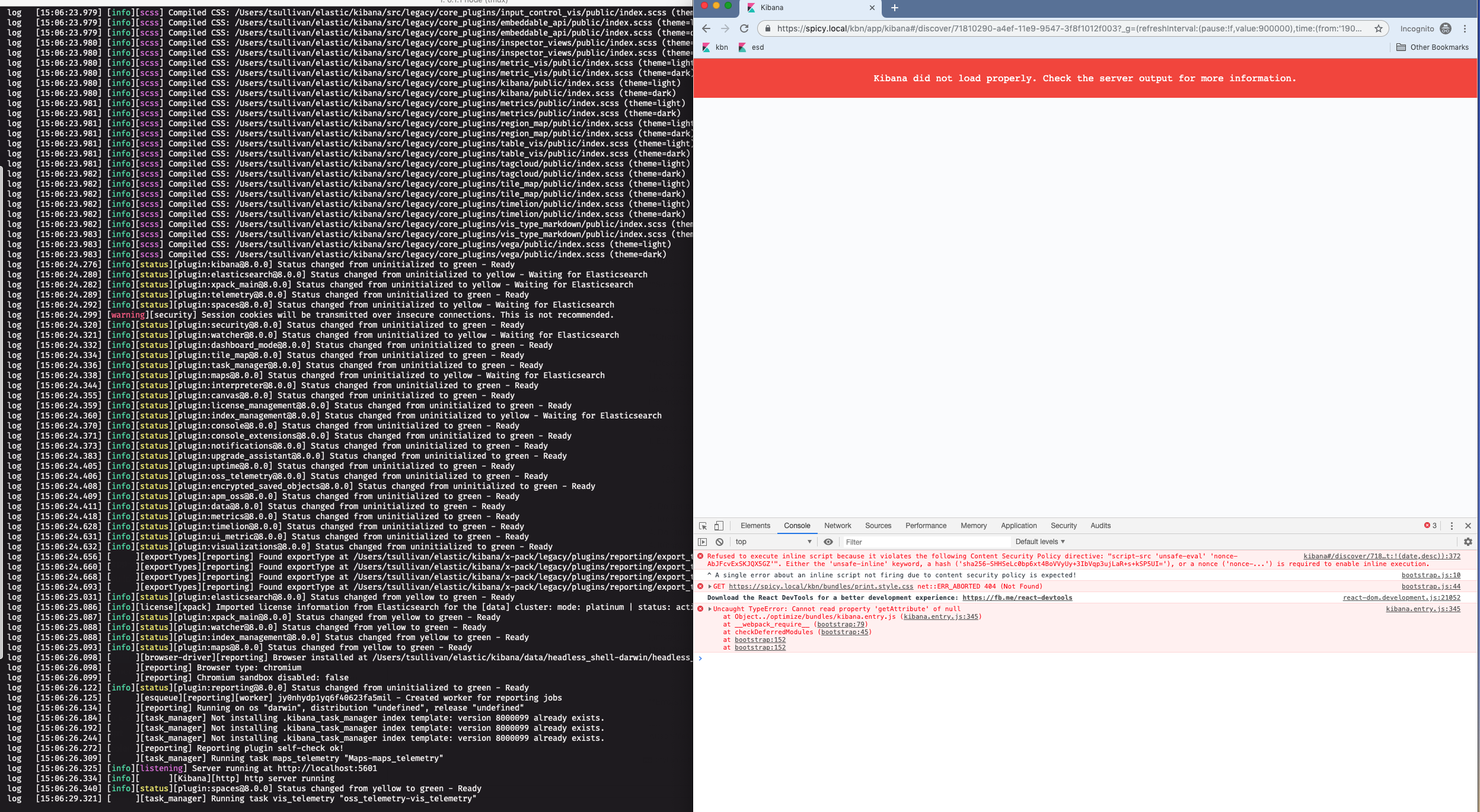
Task: Open the Memory tab in DevTools
Action: [974, 526]
